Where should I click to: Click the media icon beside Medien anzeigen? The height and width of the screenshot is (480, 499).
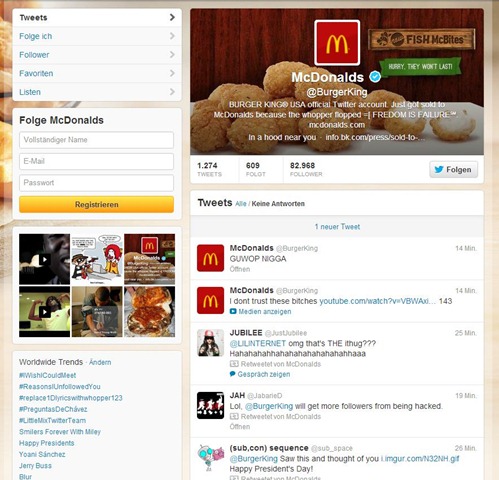coord(233,311)
